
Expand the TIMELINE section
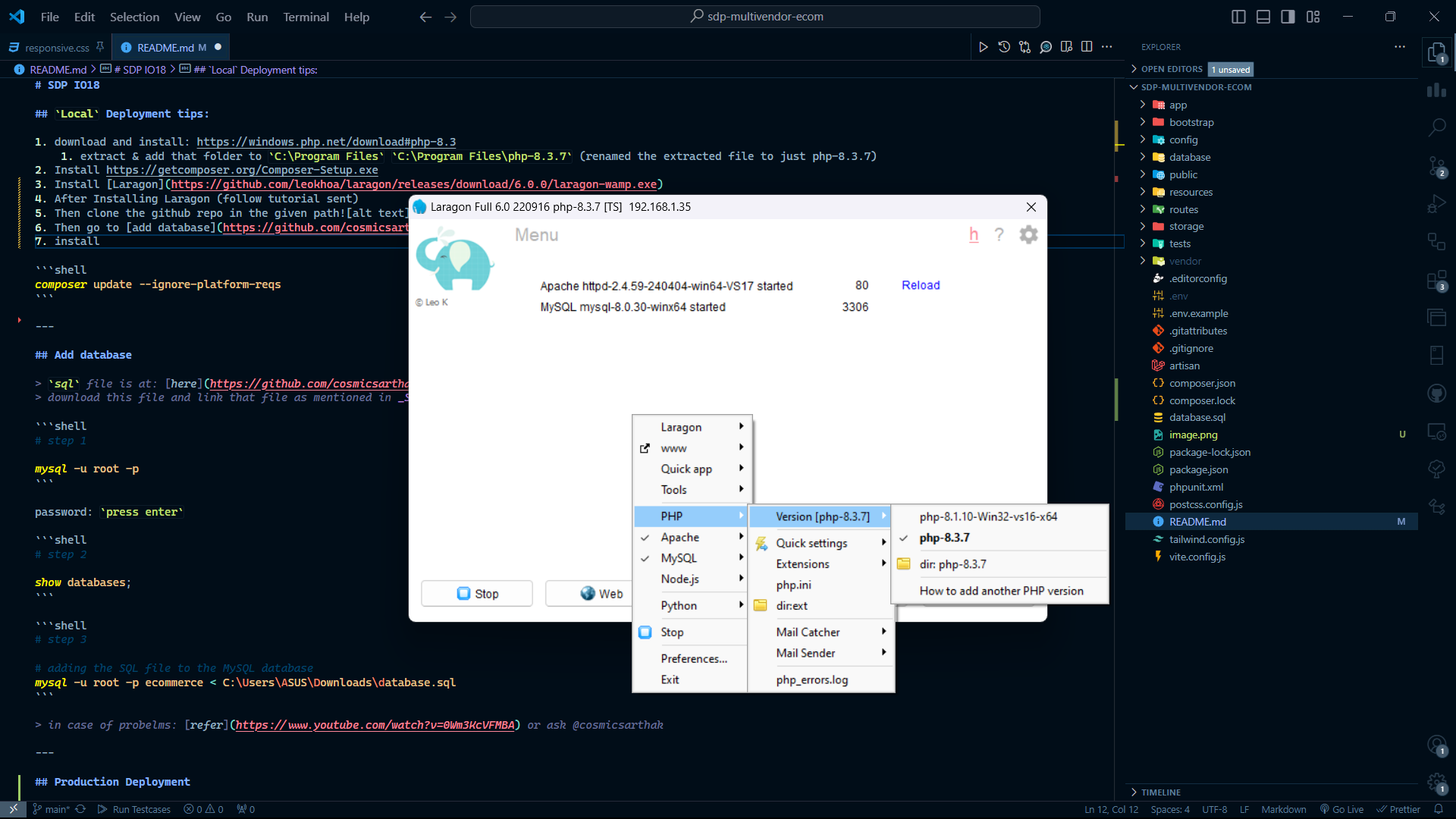point(1160,792)
